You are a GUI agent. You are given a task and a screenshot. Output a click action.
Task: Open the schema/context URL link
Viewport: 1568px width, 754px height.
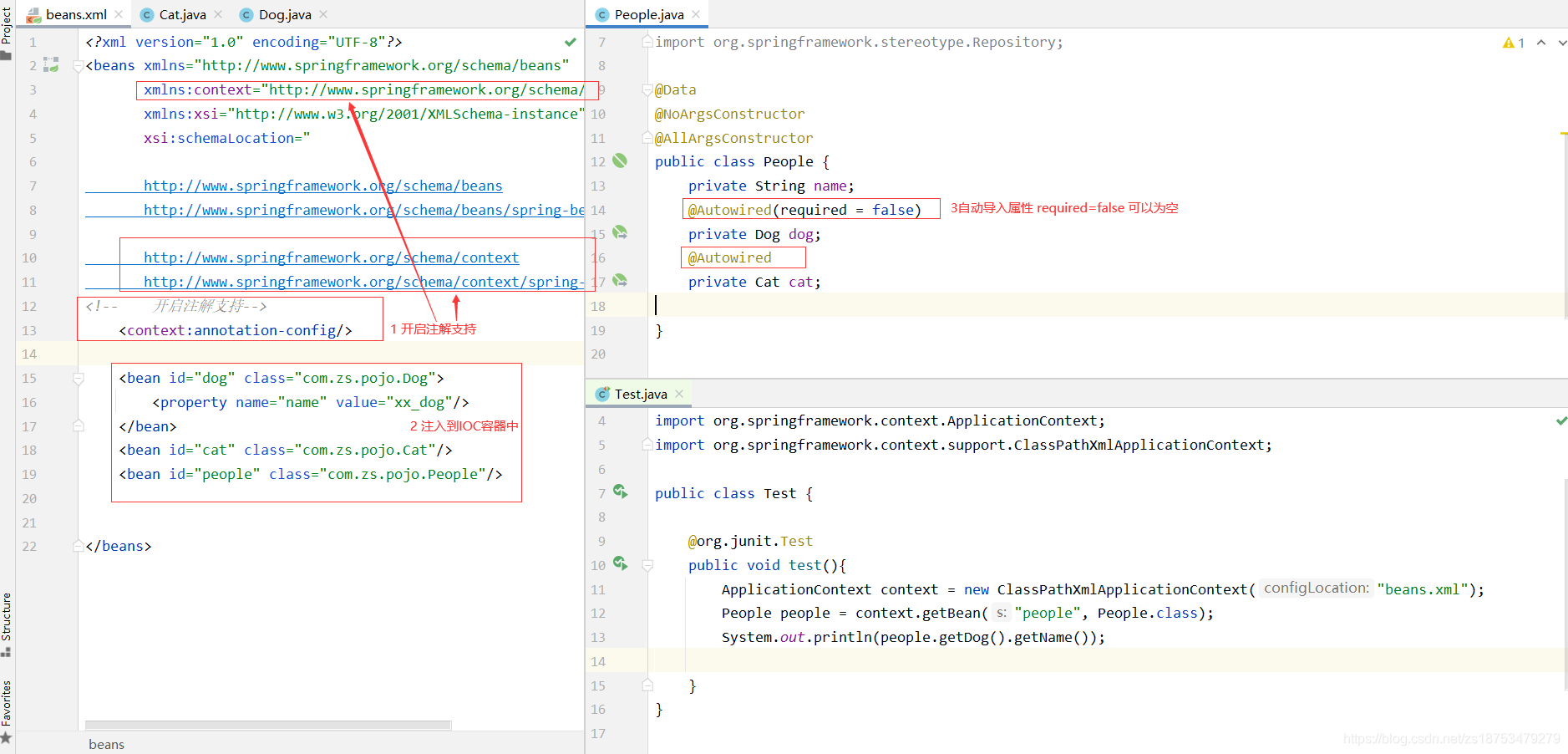point(331,257)
